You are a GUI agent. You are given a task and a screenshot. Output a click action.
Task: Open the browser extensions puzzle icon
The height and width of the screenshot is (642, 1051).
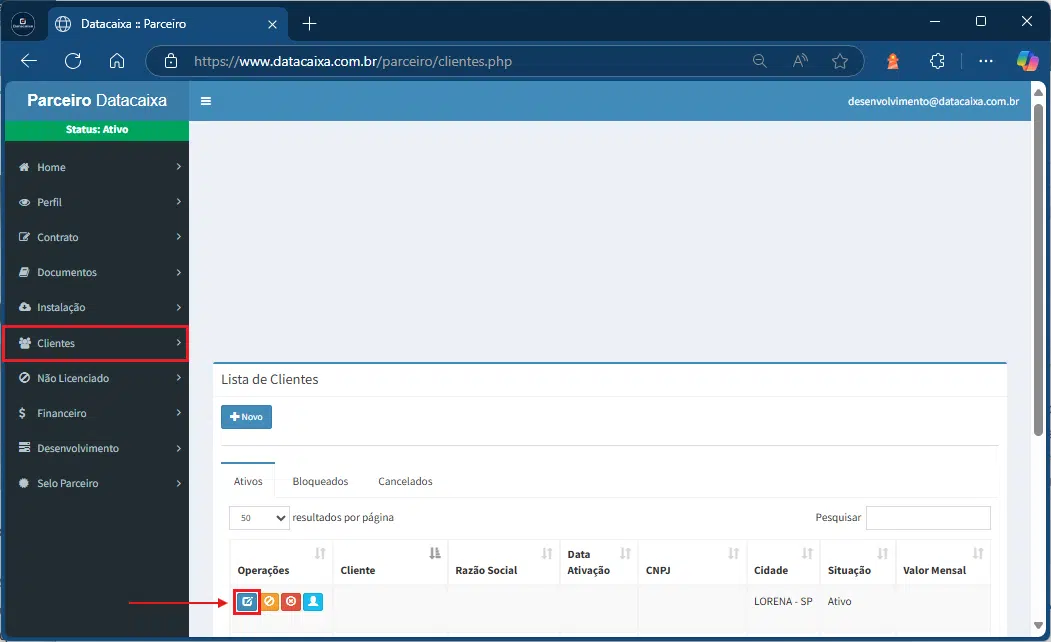coord(937,62)
